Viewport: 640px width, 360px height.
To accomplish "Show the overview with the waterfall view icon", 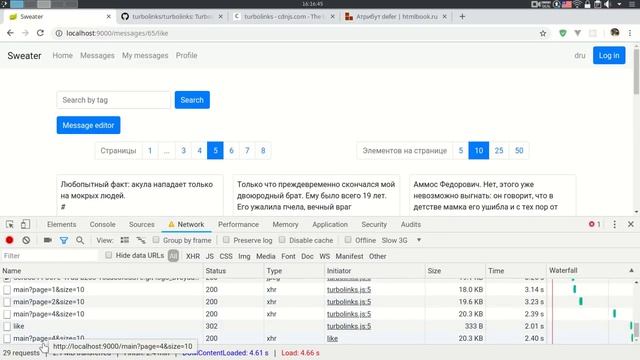I will click(141, 240).
